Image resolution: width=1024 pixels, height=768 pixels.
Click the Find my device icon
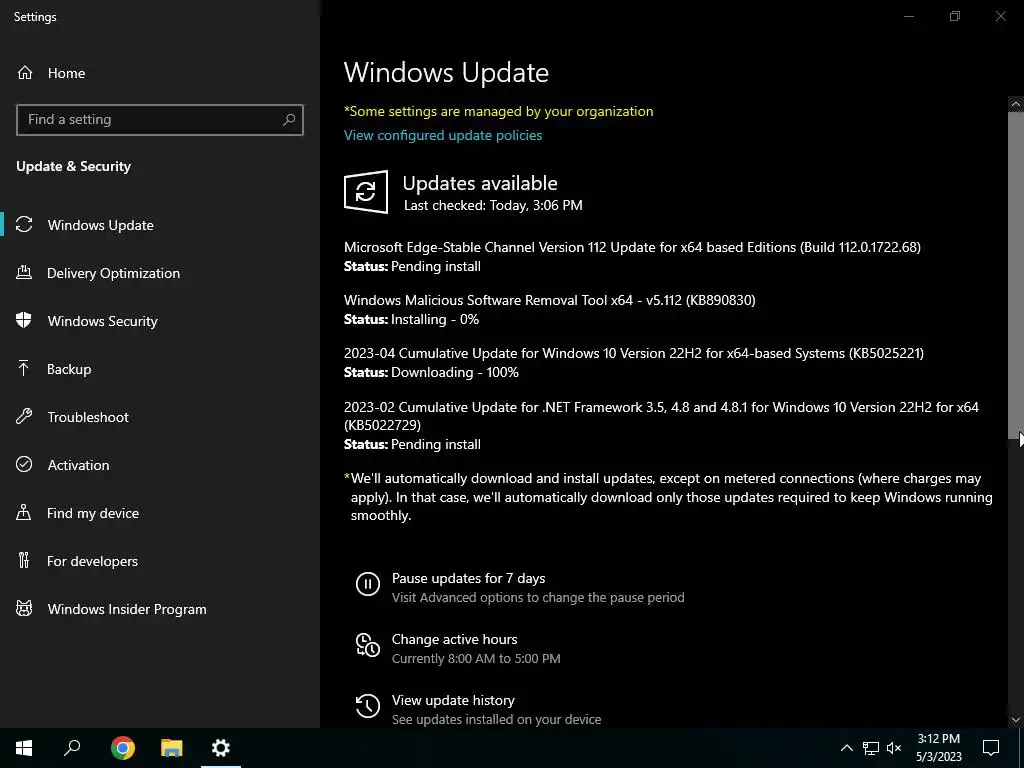24,513
